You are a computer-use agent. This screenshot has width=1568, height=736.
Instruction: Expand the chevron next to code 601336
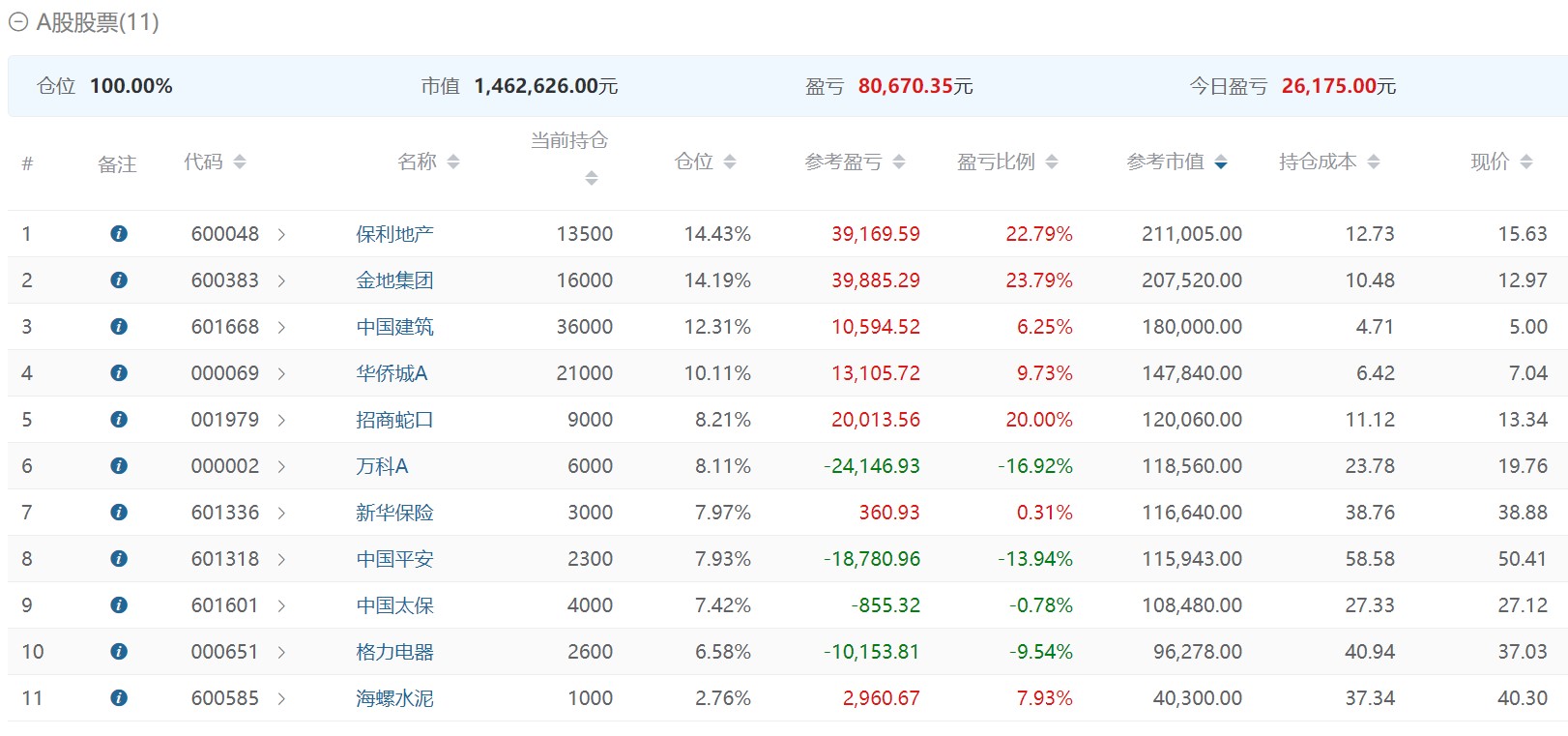pos(281,514)
